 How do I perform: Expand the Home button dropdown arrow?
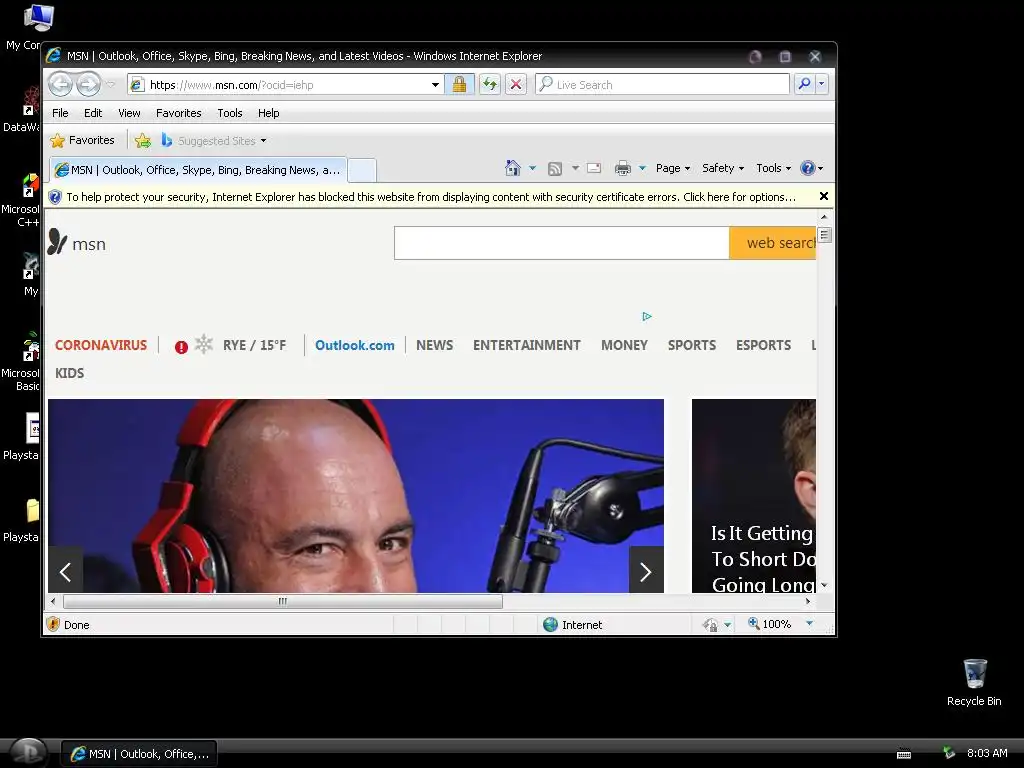(532, 168)
